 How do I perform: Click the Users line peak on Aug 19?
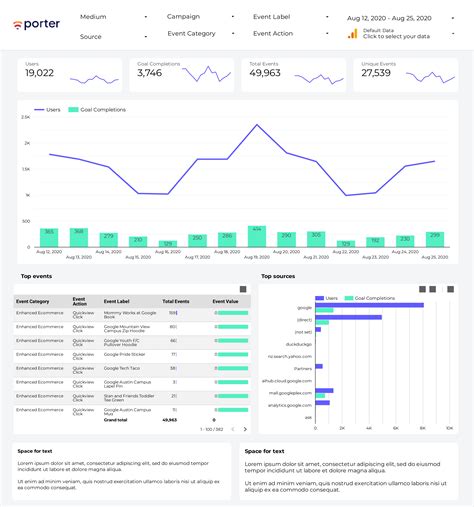[257, 125]
